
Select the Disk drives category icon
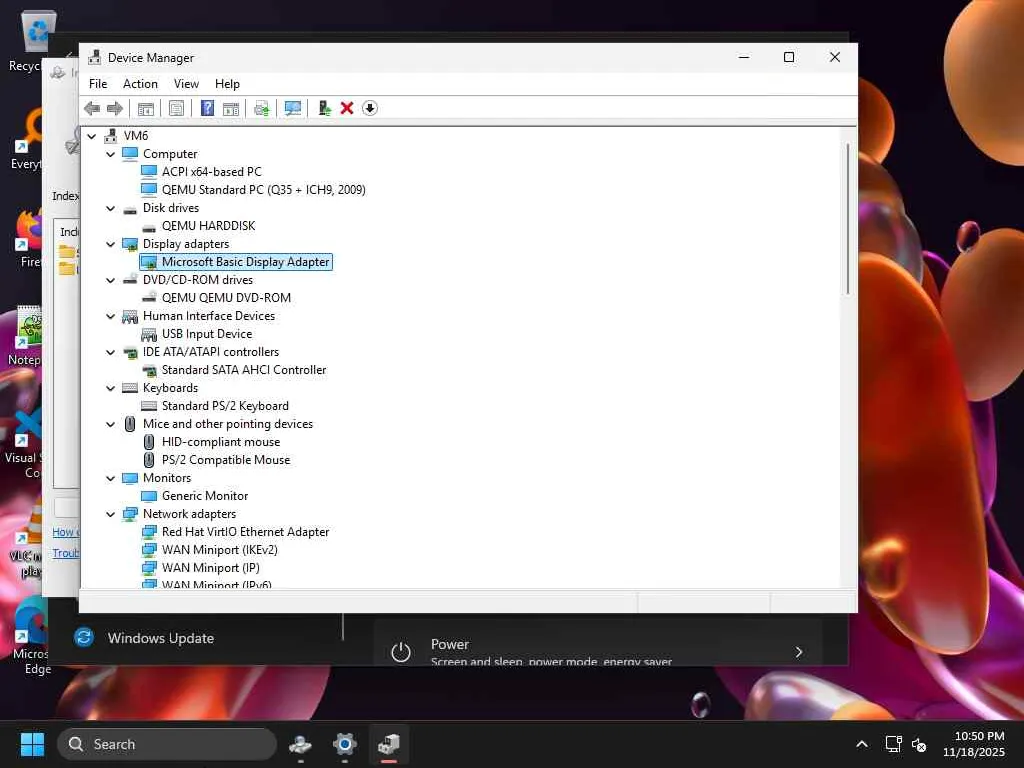point(130,208)
